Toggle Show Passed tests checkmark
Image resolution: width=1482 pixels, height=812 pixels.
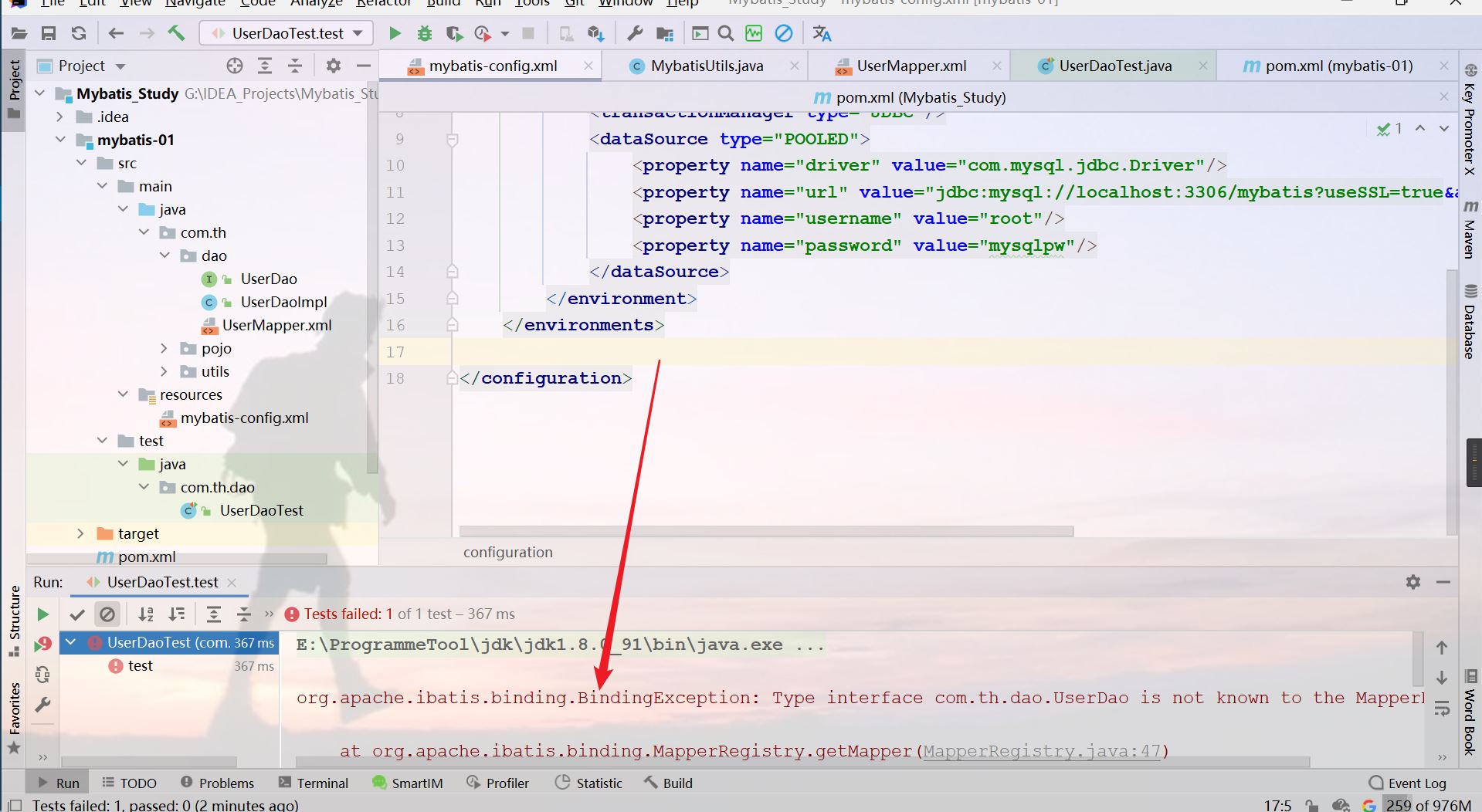tap(76, 614)
